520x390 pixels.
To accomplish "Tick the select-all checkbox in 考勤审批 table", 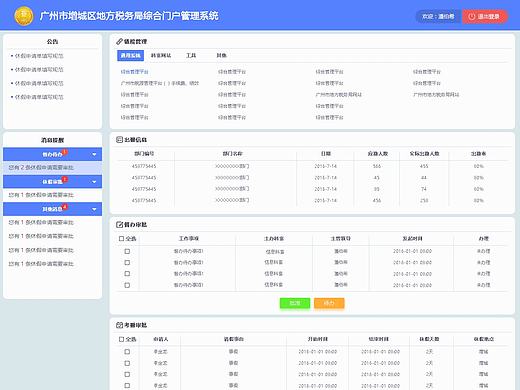I will tap(121, 339).
